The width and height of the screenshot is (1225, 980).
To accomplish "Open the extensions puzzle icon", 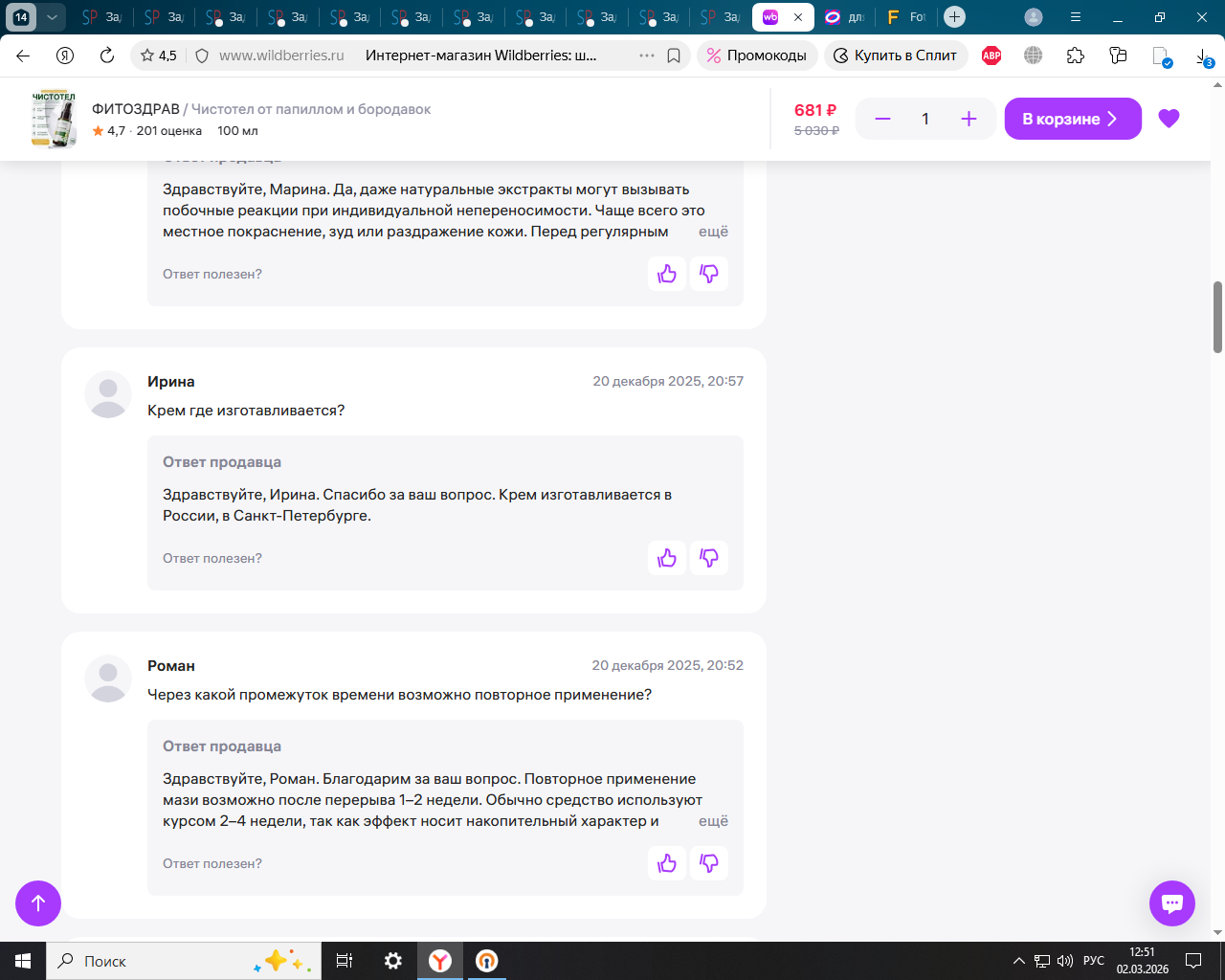I will [1076, 56].
